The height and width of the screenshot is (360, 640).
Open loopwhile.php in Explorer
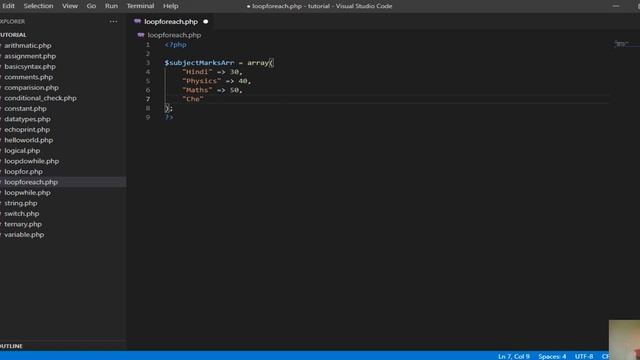point(27,193)
